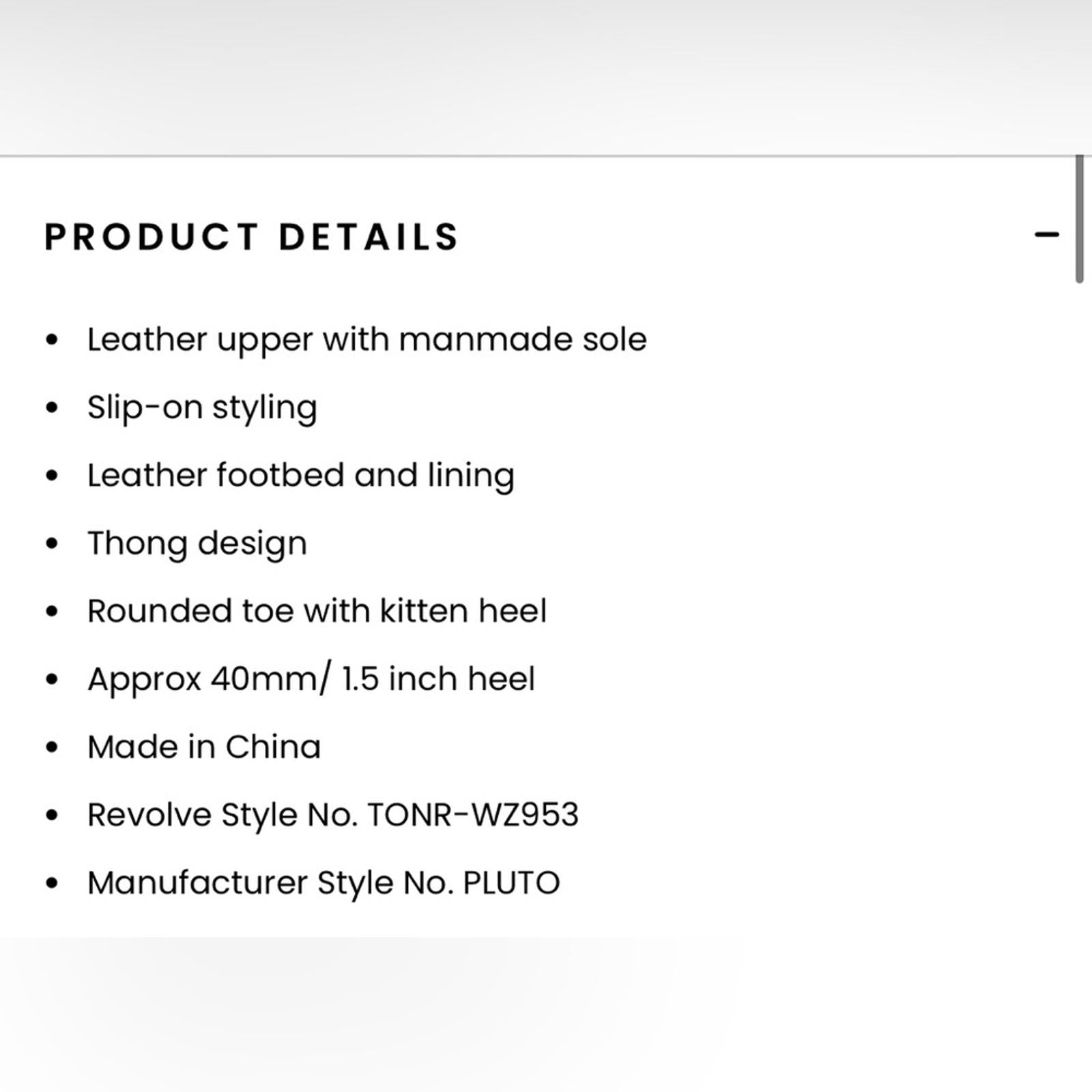The width and height of the screenshot is (1092, 1092).
Task: Click the PRODUCT DETAILS section heading
Action: click(251, 237)
